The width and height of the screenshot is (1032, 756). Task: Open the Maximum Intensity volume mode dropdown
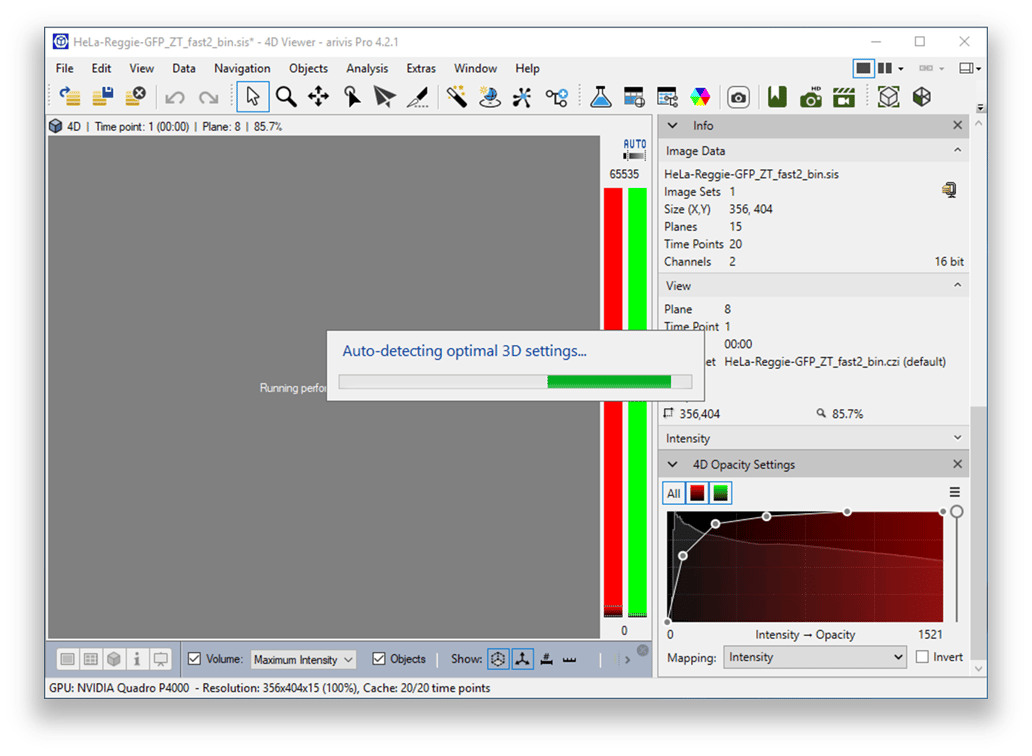coord(303,659)
